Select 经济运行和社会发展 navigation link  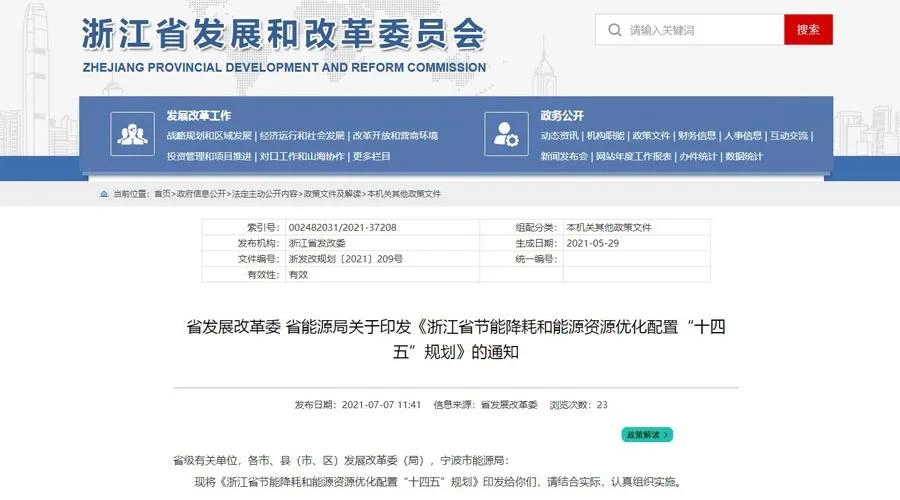tap(302, 136)
